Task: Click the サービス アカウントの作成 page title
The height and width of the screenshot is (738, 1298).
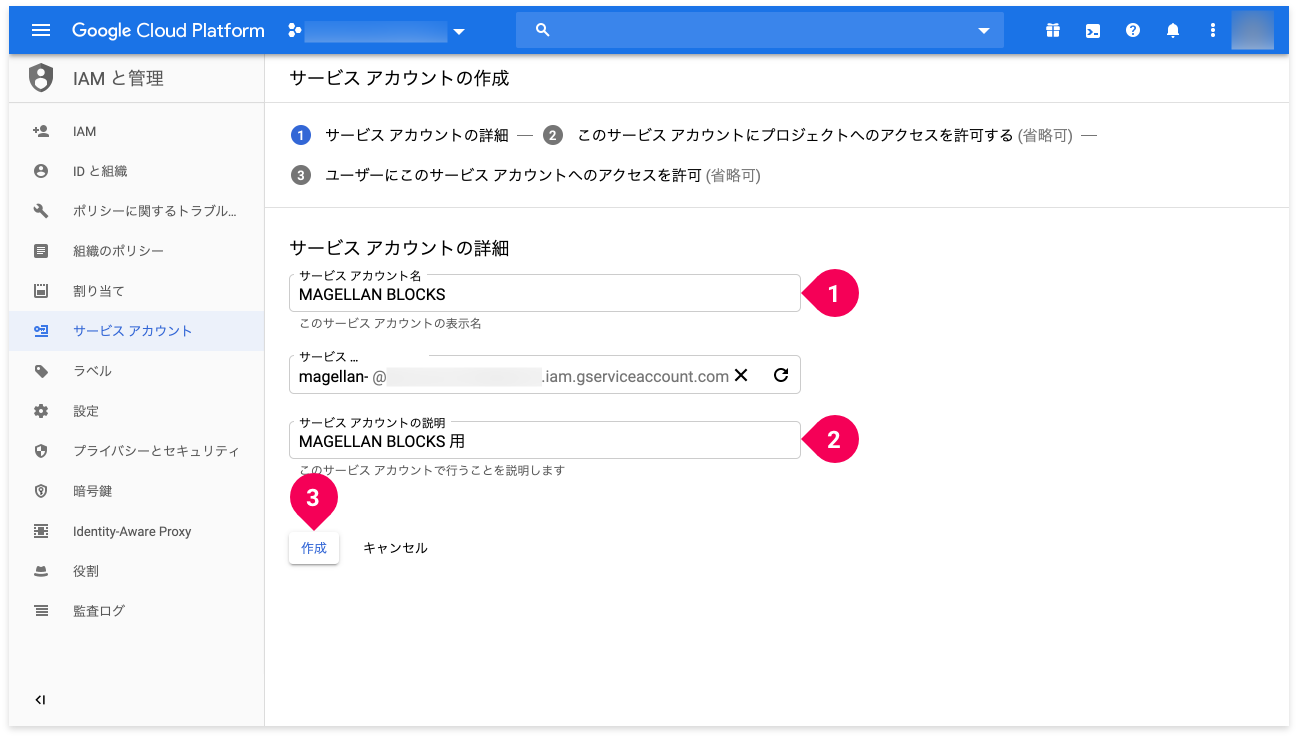Action: coord(399,78)
